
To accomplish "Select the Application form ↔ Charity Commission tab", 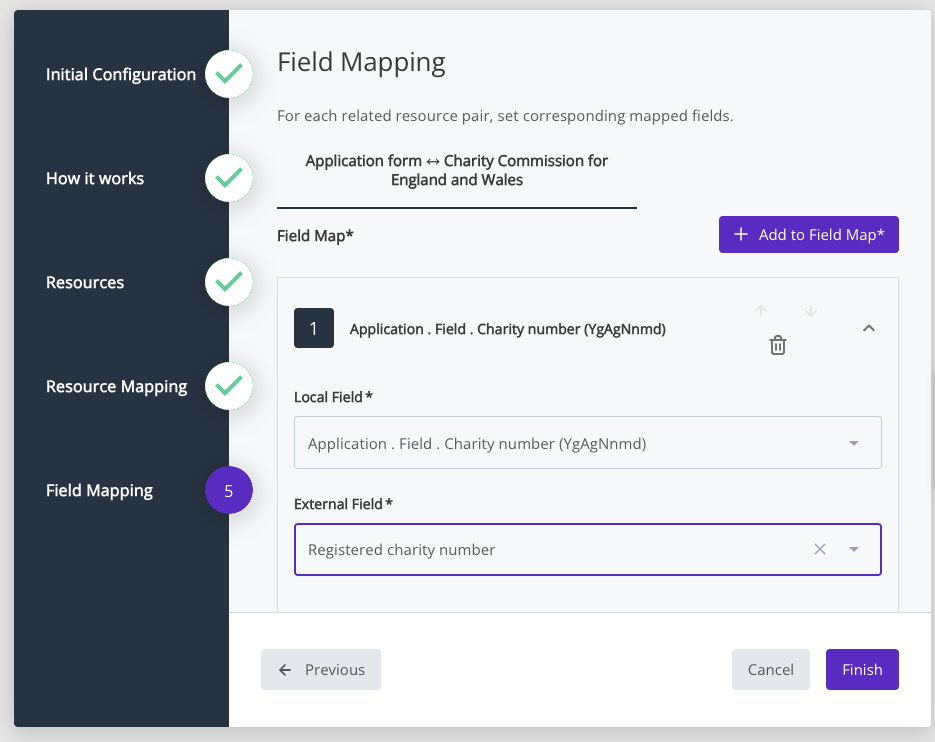I will point(457,171).
